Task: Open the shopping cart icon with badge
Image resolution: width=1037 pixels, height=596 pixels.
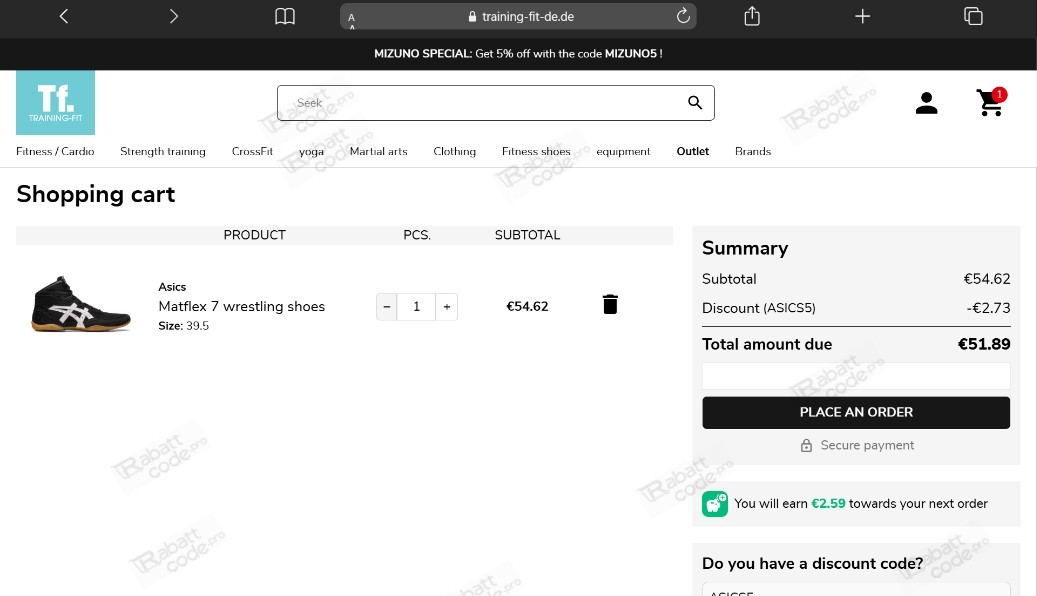Action: click(991, 103)
